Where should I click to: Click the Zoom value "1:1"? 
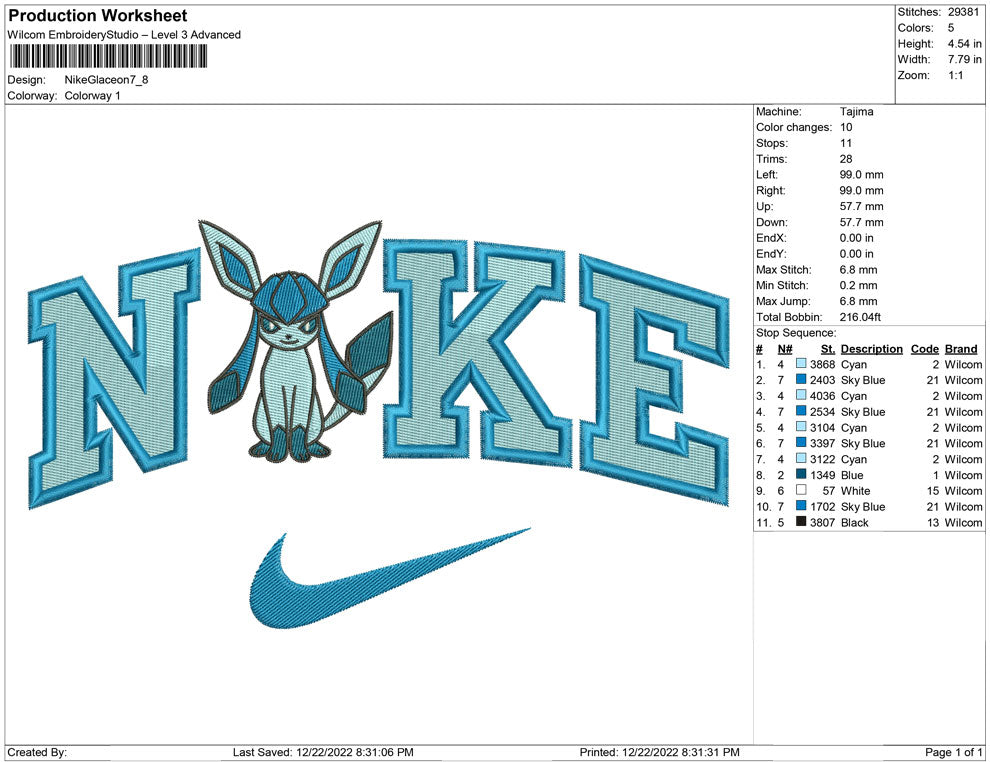click(955, 75)
